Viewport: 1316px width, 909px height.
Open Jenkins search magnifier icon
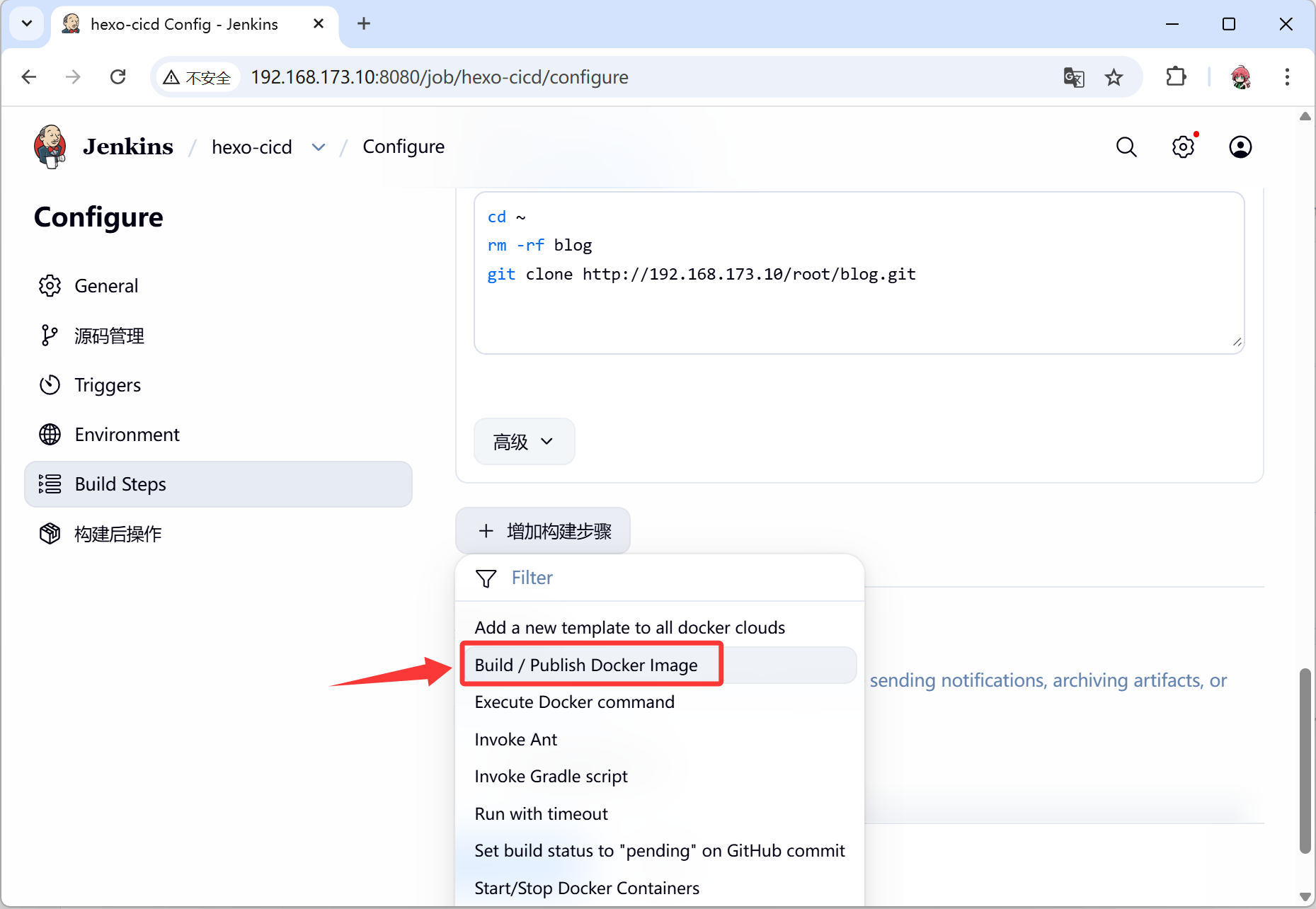(x=1126, y=147)
